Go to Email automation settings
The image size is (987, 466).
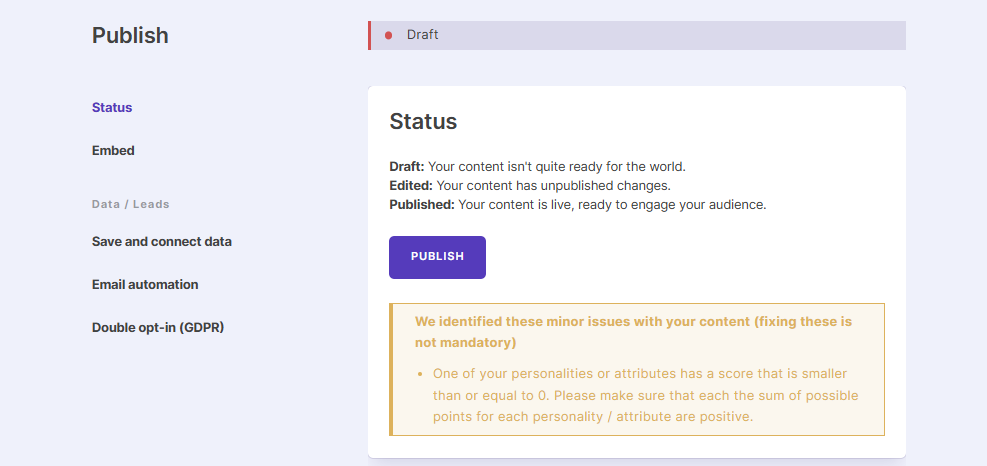(145, 284)
